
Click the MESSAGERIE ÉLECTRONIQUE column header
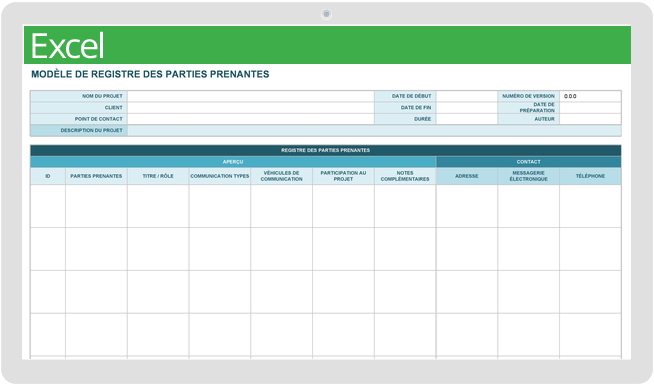[x=528, y=176]
